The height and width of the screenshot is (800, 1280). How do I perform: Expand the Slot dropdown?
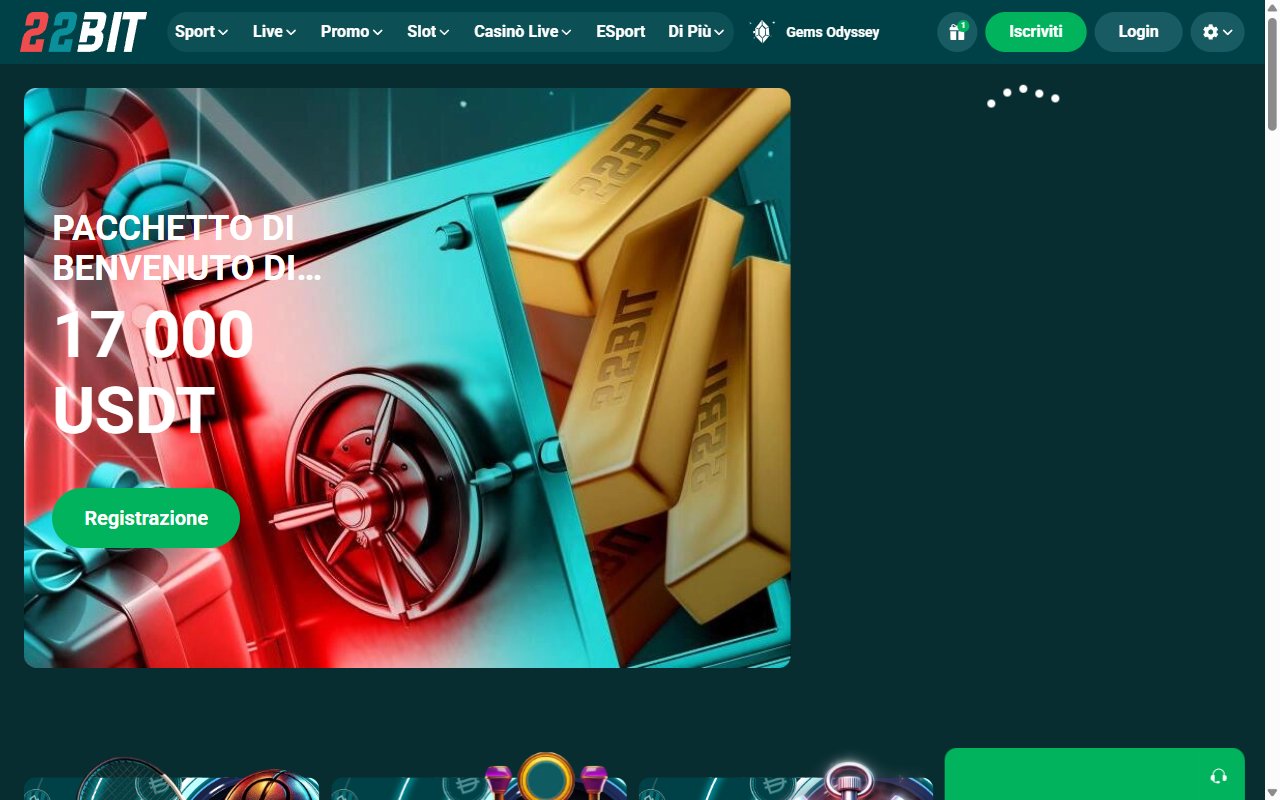click(428, 32)
